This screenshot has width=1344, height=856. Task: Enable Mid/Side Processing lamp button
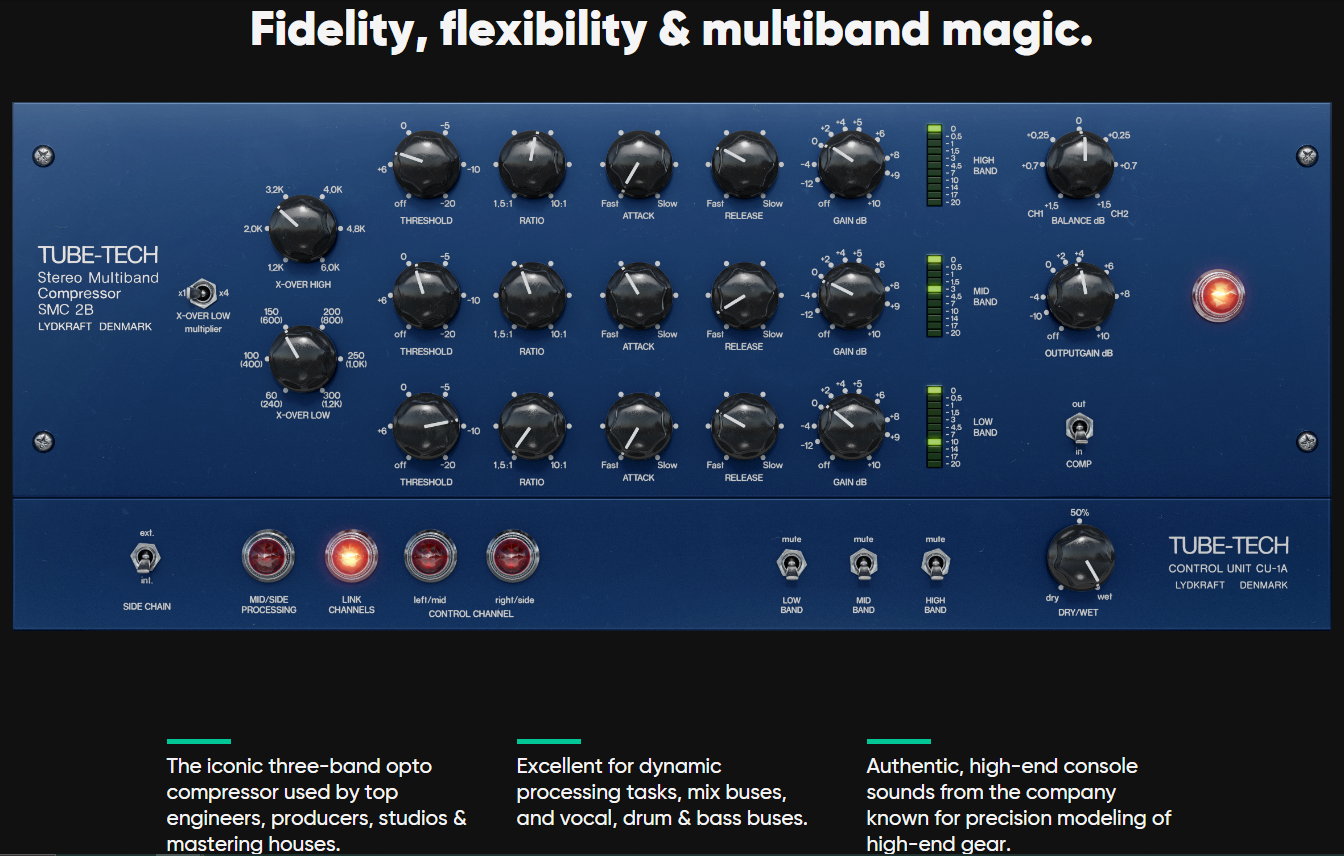tap(268, 557)
